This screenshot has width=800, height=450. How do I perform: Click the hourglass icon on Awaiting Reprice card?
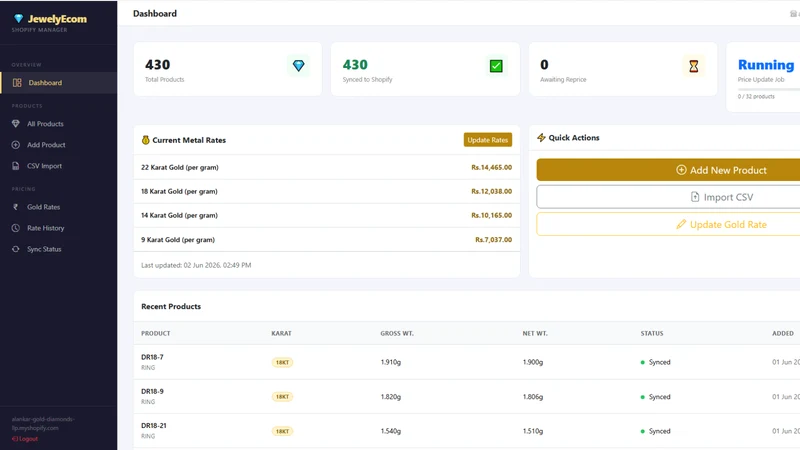tap(693, 66)
